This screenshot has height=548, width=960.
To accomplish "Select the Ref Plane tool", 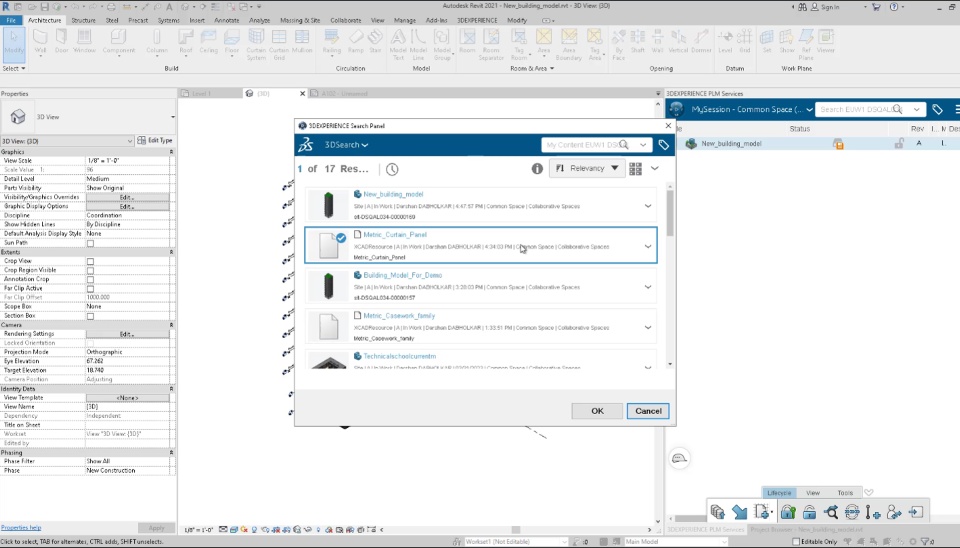I will click(x=806, y=45).
